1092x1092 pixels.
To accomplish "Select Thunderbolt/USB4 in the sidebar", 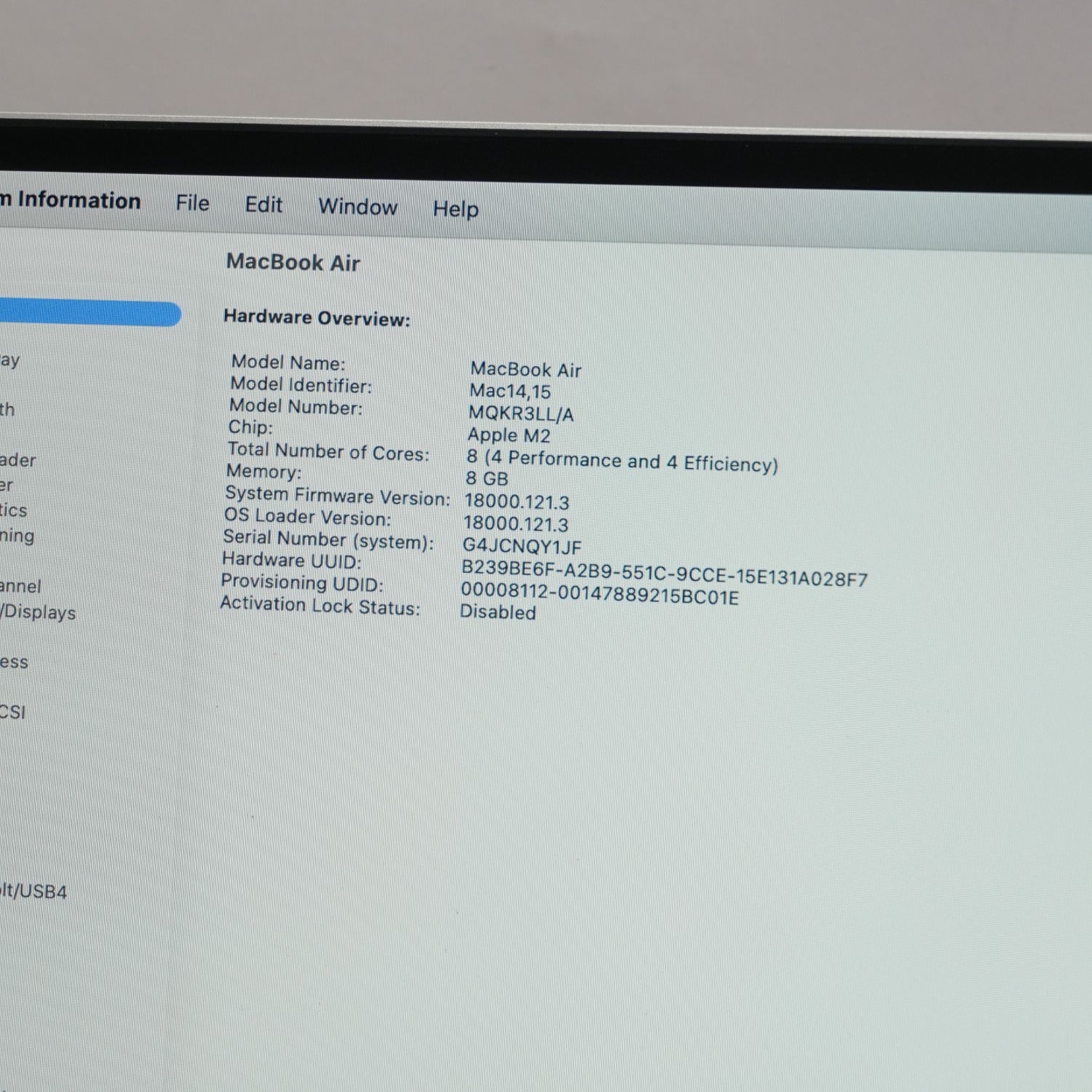I will coord(33,891).
